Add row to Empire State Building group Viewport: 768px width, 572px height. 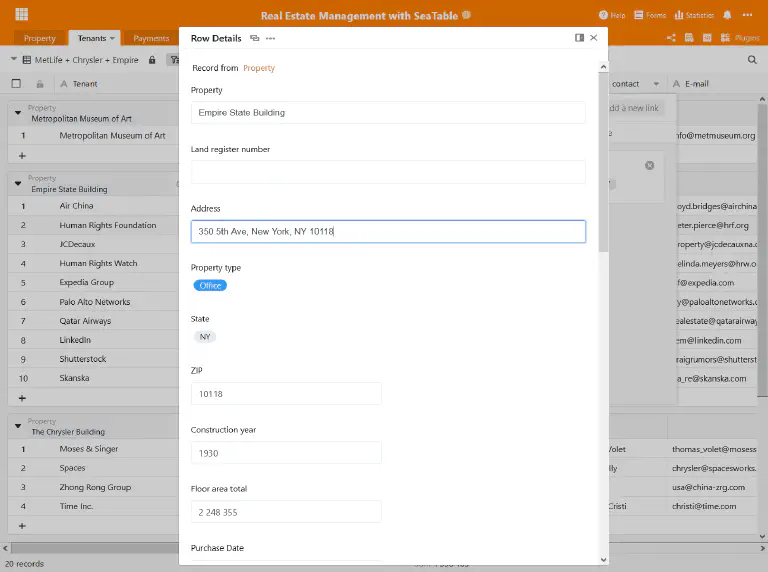(22, 398)
